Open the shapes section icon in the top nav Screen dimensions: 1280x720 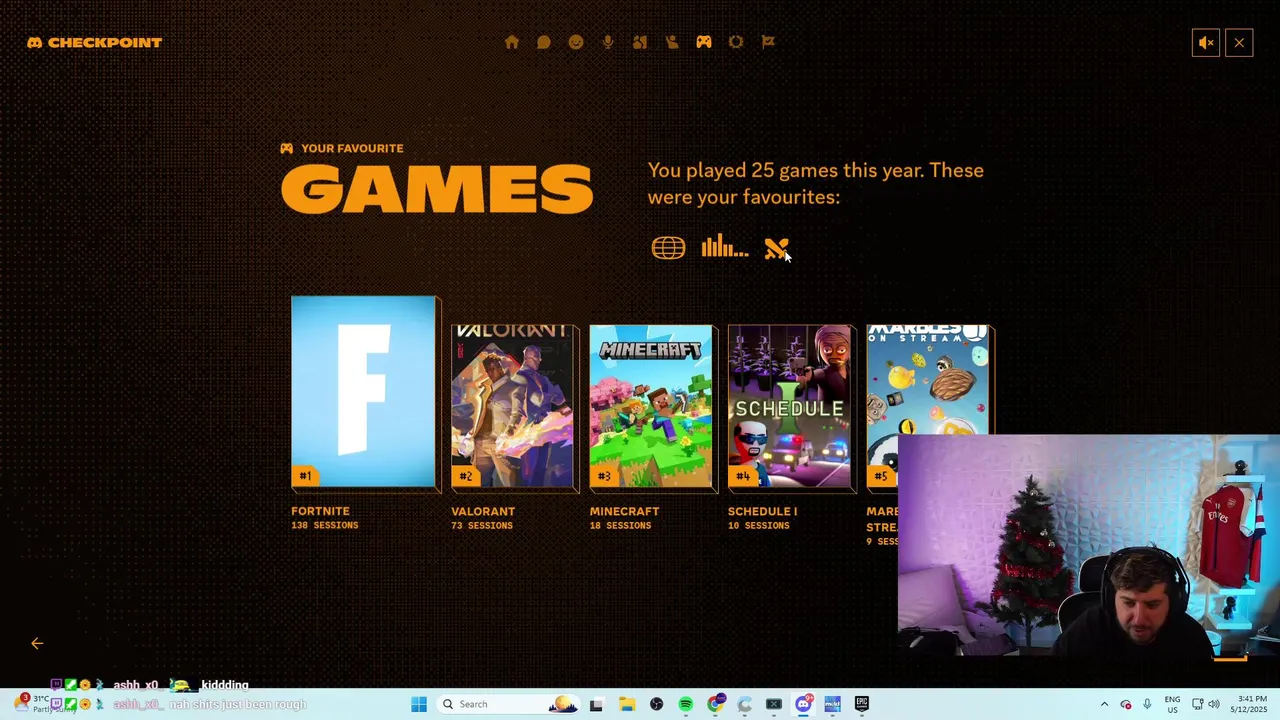point(640,42)
